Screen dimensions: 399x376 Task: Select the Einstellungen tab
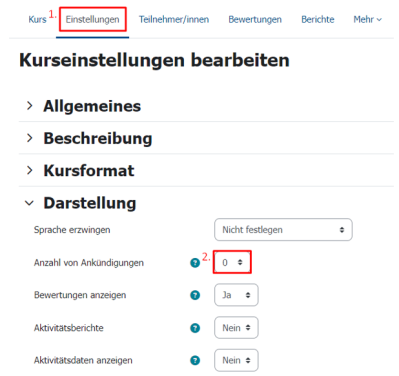tap(92, 20)
